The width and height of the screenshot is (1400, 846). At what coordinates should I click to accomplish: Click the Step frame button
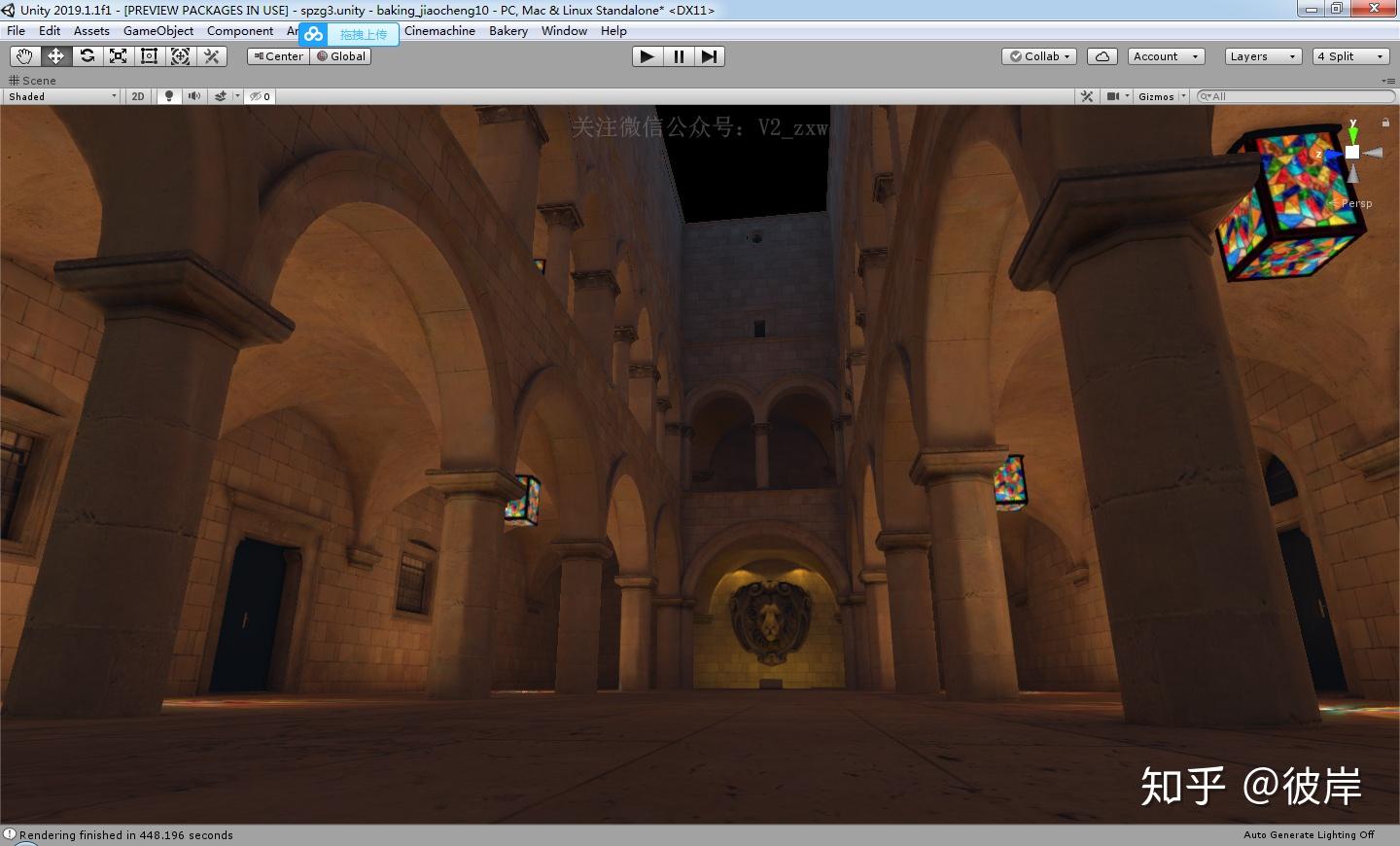click(709, 56)
